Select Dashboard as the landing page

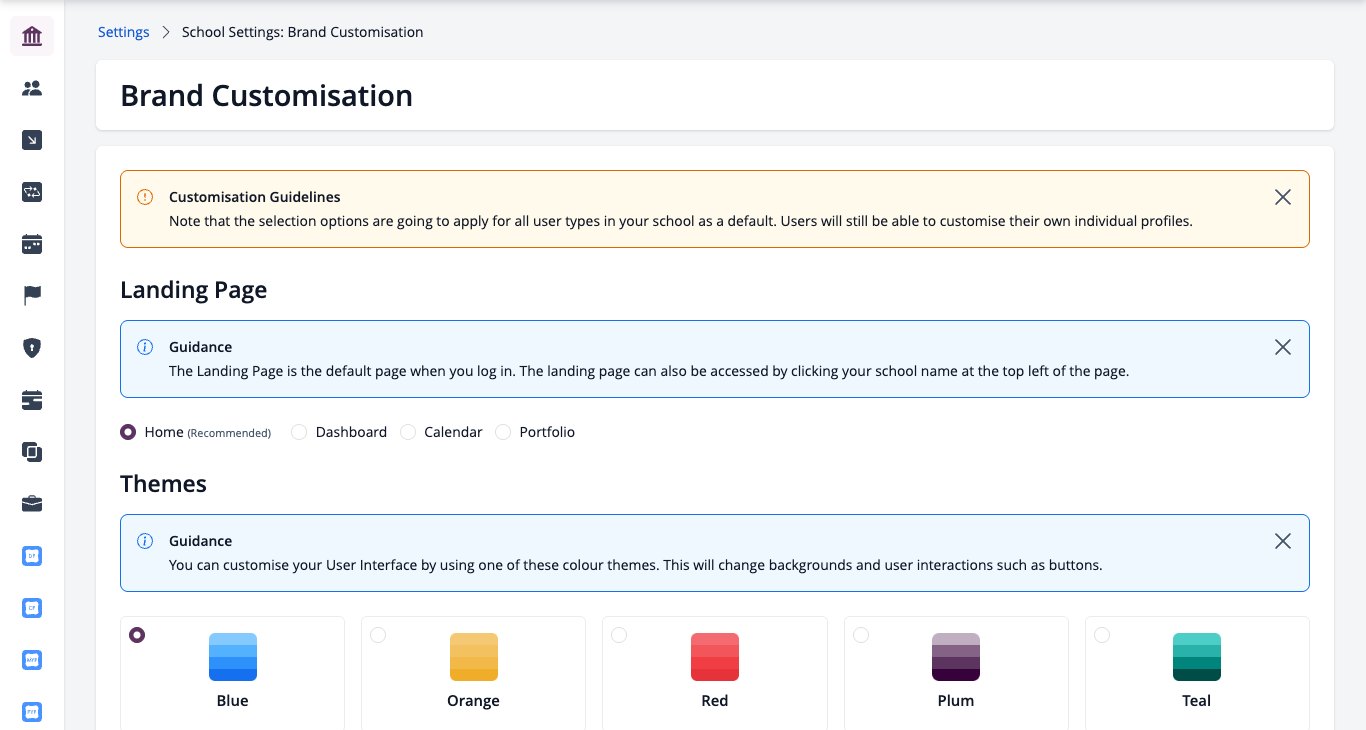coord(299,432)
